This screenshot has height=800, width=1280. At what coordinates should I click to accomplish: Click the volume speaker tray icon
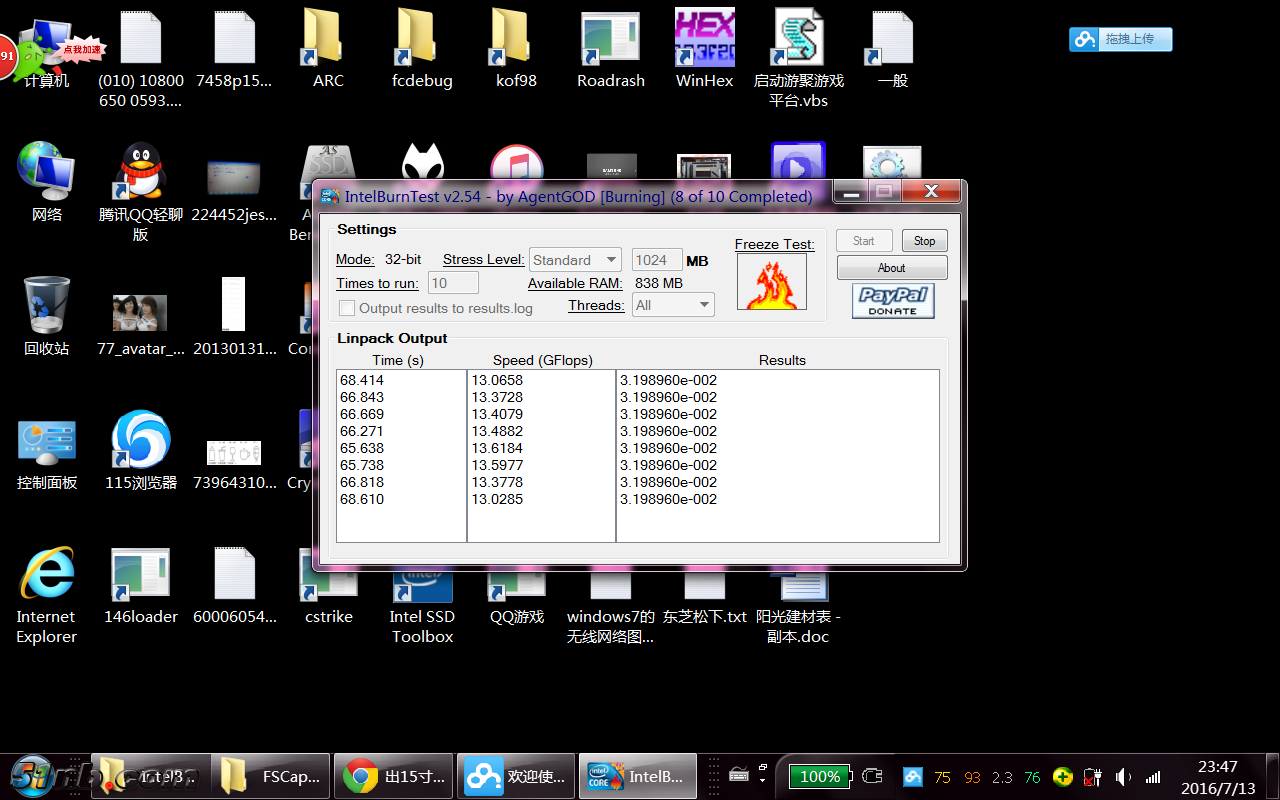click(x=1123, y=777)
